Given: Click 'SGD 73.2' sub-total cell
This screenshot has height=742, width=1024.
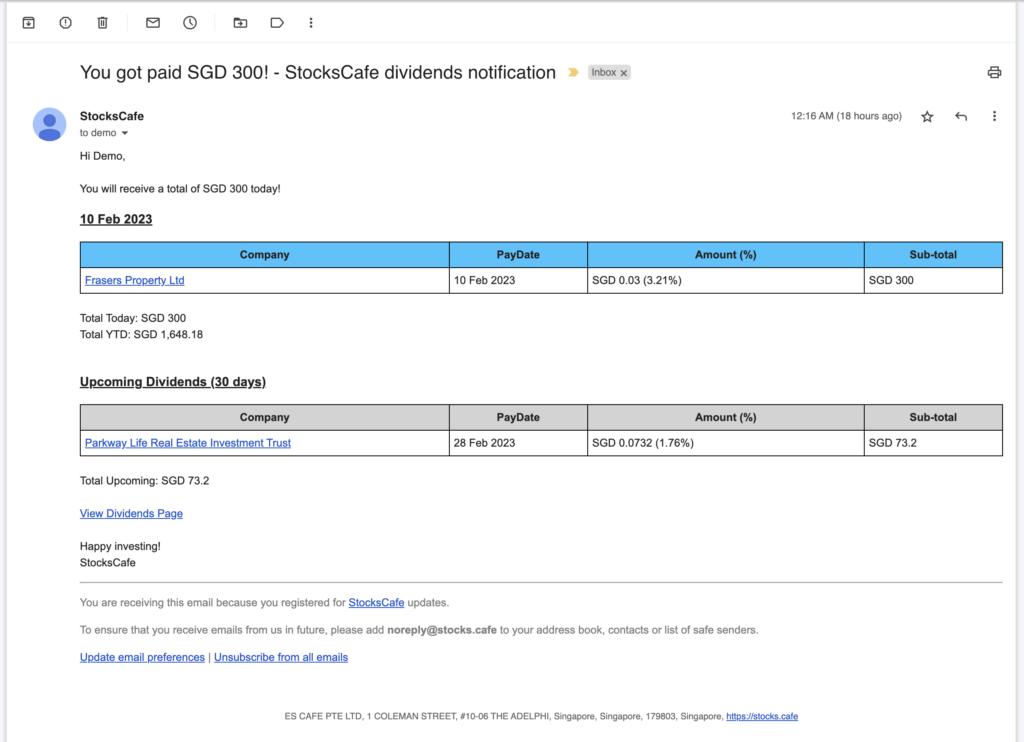Looking at the screenshot, I should [x=933, y=443].
